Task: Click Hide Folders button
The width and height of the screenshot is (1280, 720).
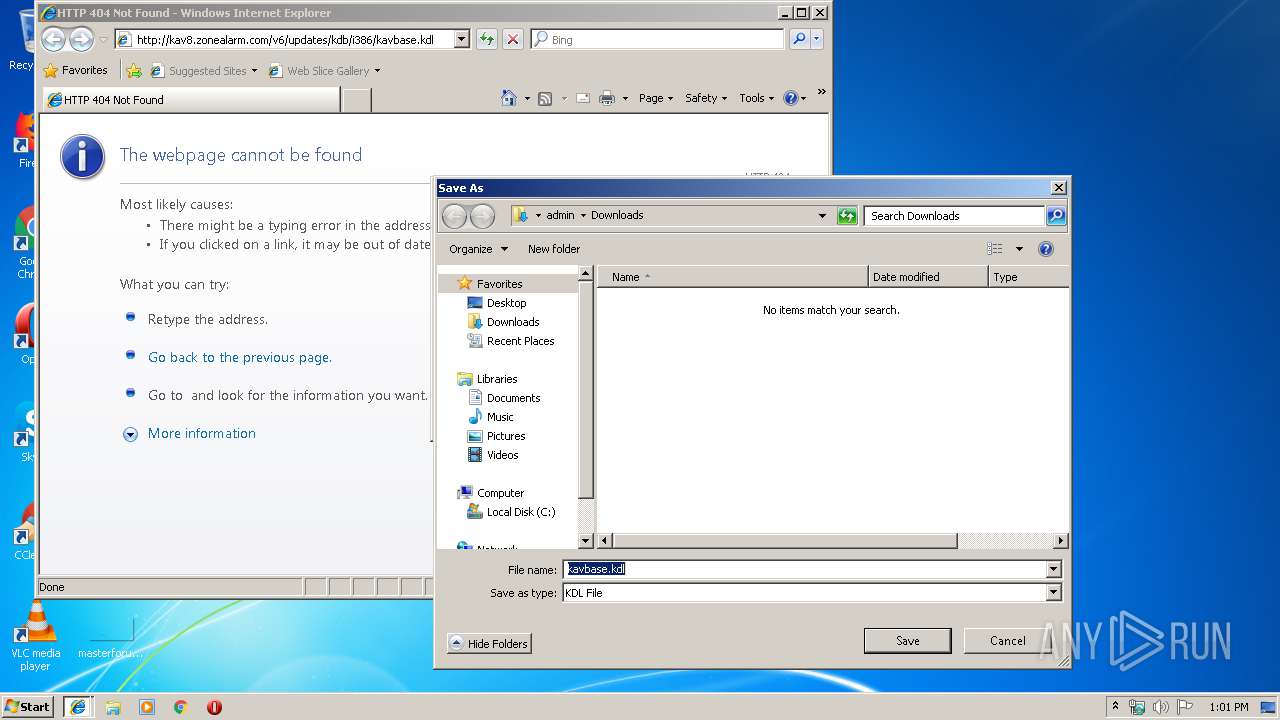Action: pos(489,644)
